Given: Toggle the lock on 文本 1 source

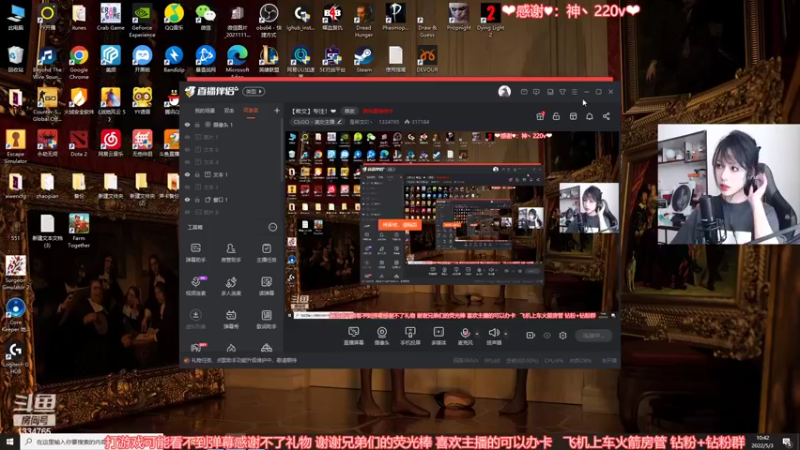Looking at the screenshot, I should point(197,174).
